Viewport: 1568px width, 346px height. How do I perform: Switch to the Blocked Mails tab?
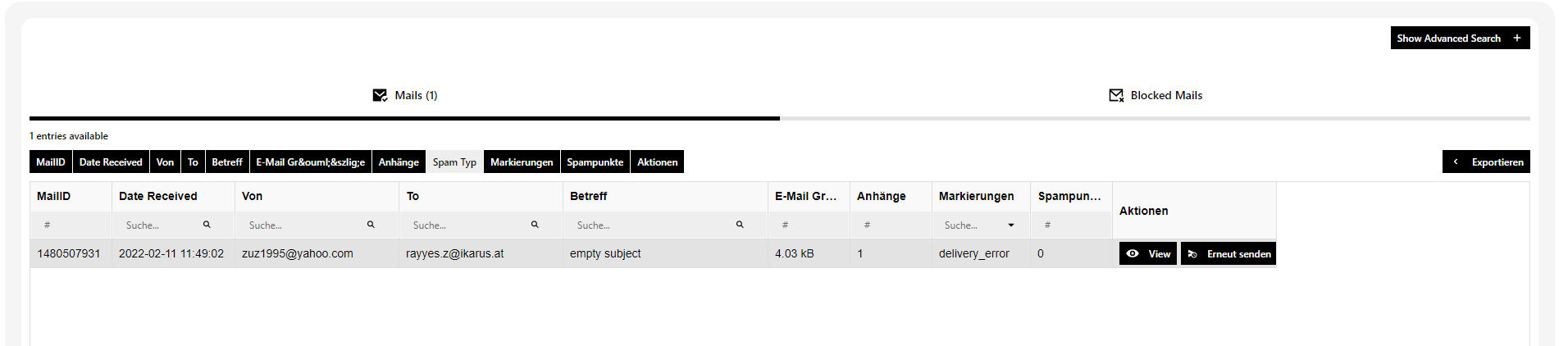point(1155,95)
